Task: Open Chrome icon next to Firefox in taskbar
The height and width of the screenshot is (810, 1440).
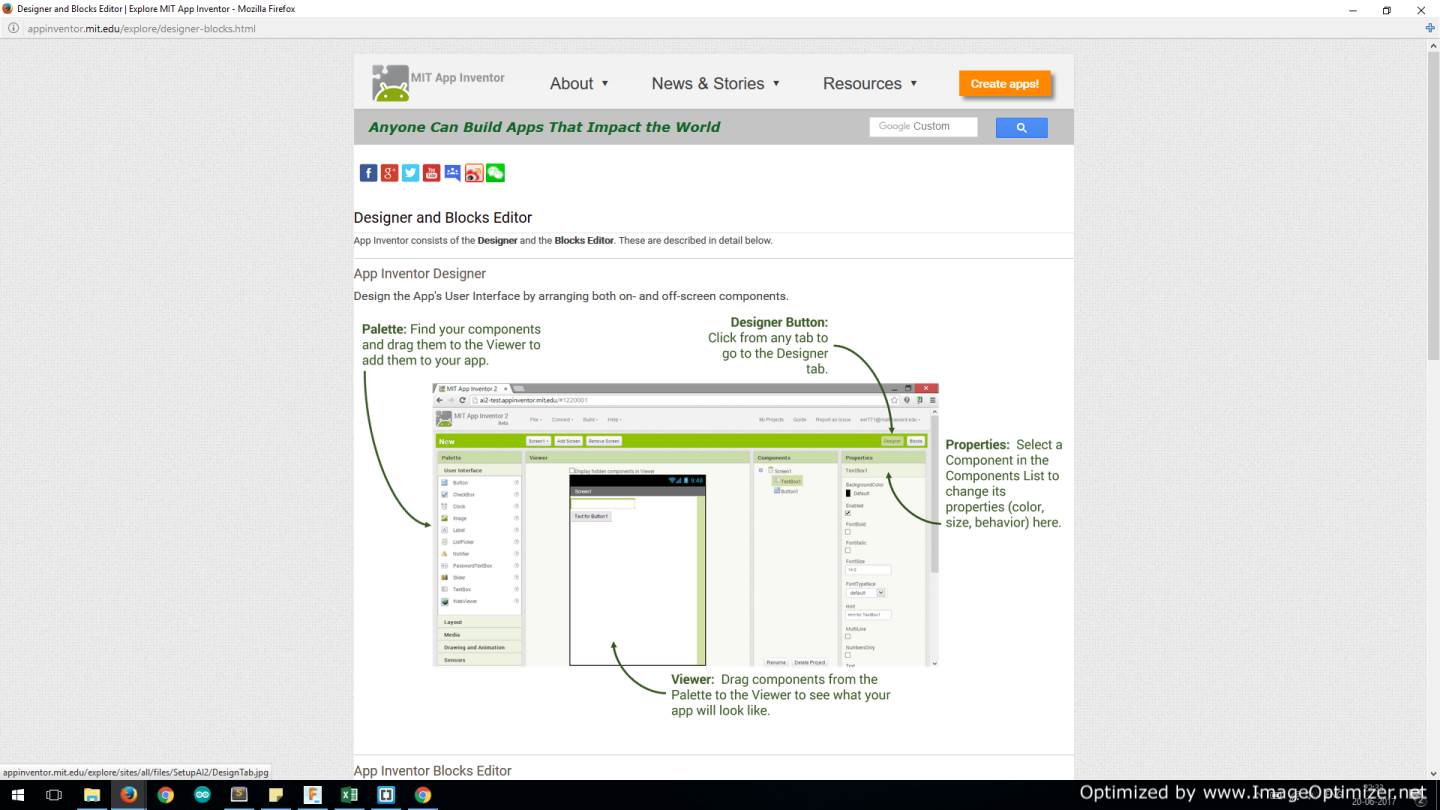Action: (x=165, y=795)
